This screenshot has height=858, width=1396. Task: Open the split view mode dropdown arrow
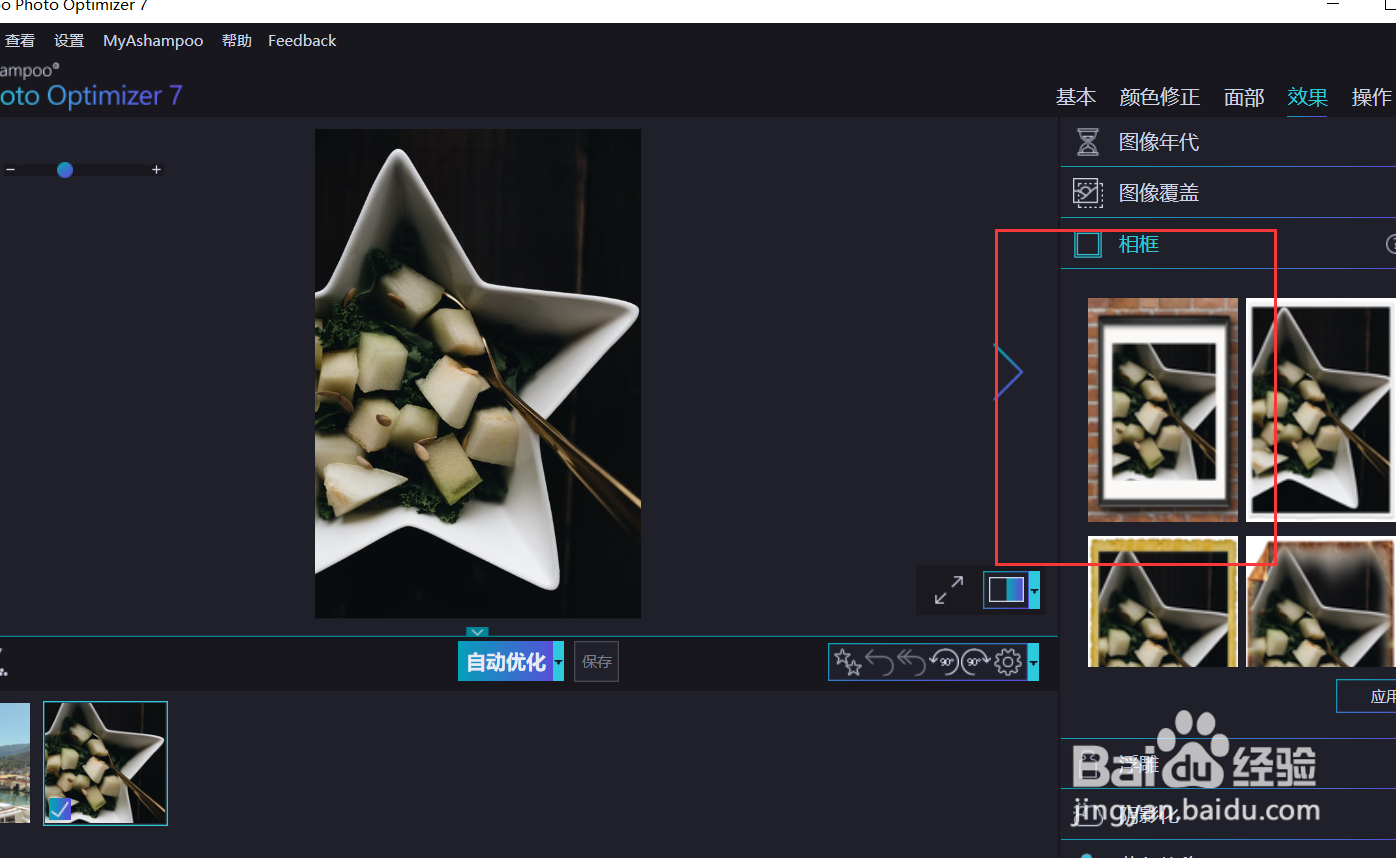point(1034,590)
